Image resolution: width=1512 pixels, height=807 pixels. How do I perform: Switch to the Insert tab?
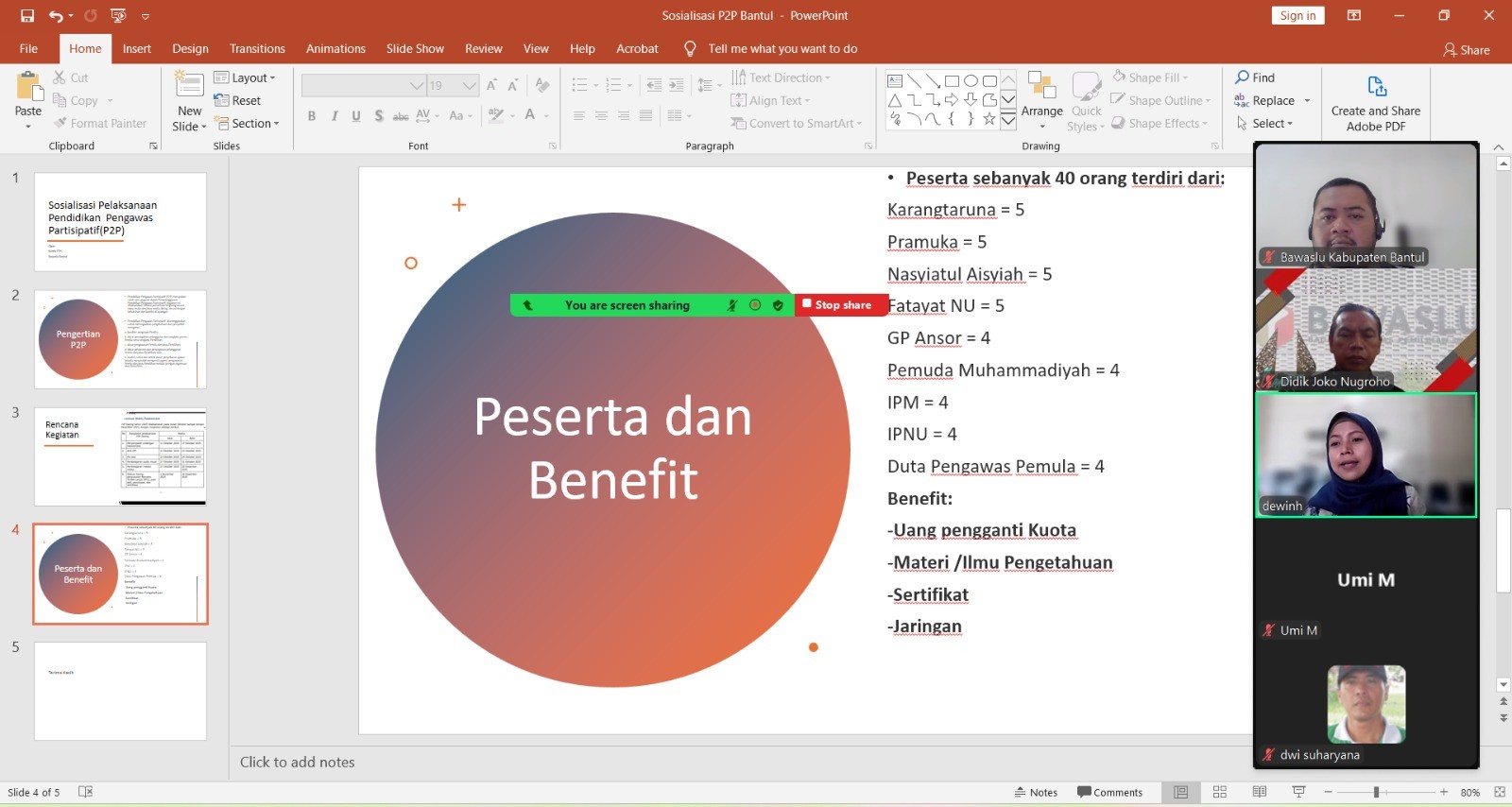tap(137, 48)
